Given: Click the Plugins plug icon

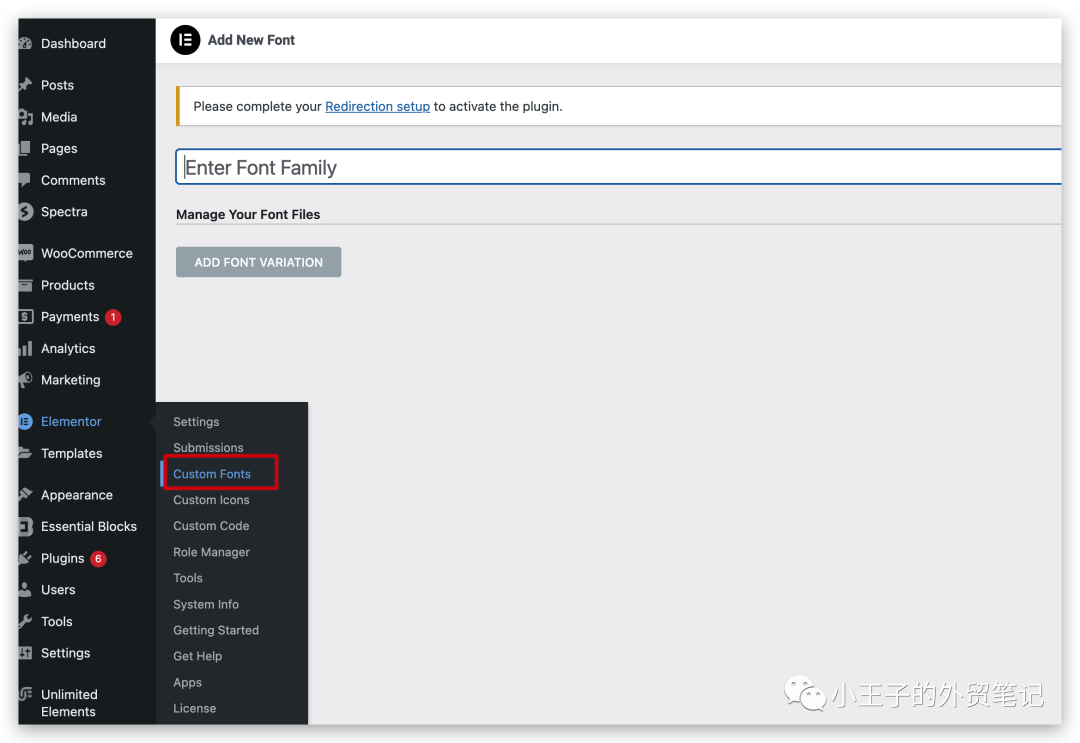Looking at the screenshot, I should (x=25, y=558).
